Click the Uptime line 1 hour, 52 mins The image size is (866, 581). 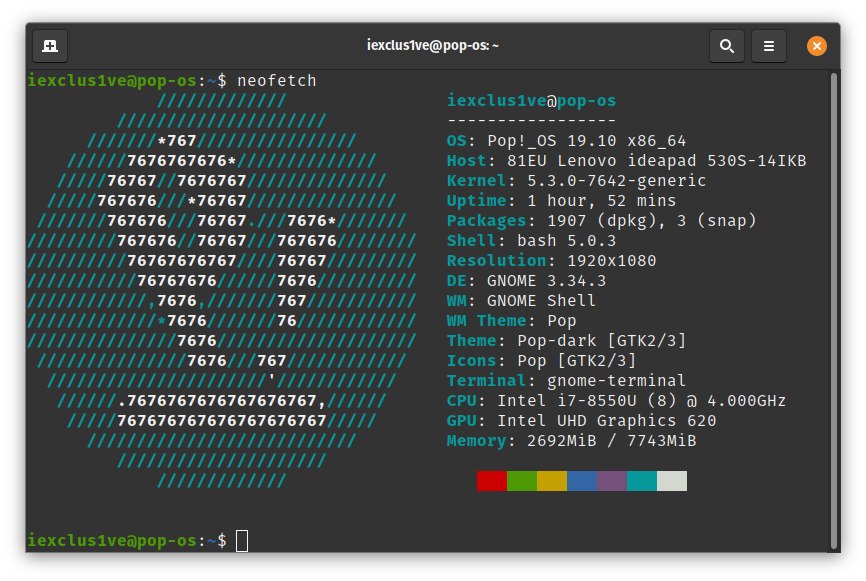[x=561, y=200]
